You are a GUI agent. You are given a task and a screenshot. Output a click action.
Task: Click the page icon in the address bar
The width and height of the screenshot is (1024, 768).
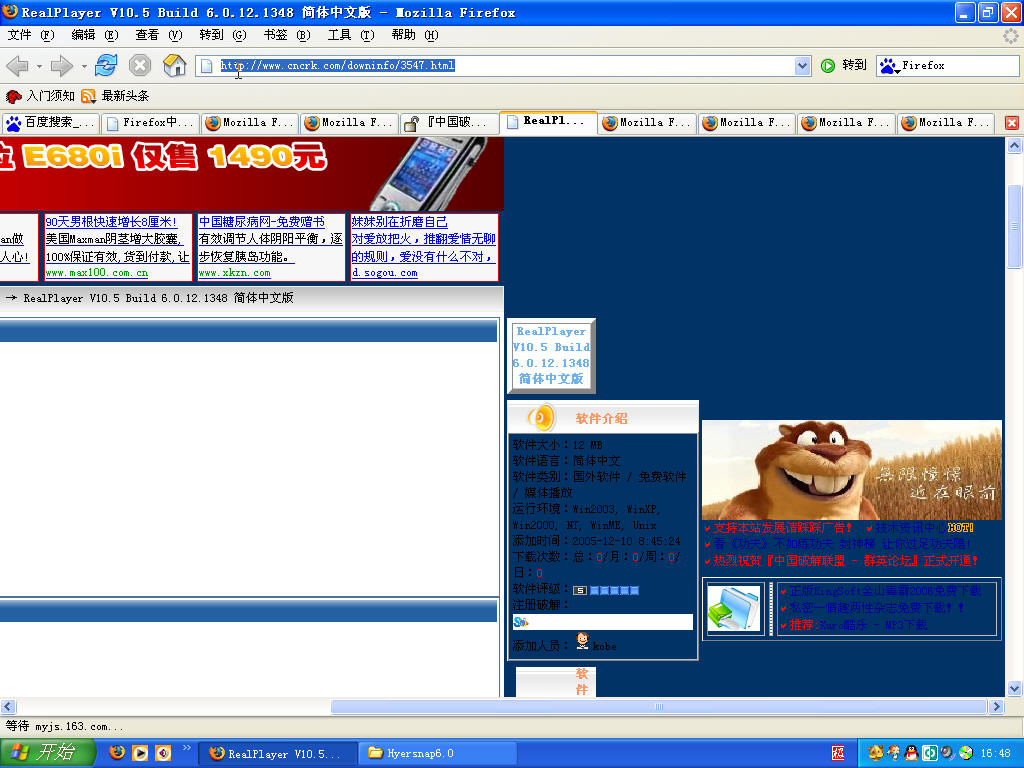click(206, 65)
